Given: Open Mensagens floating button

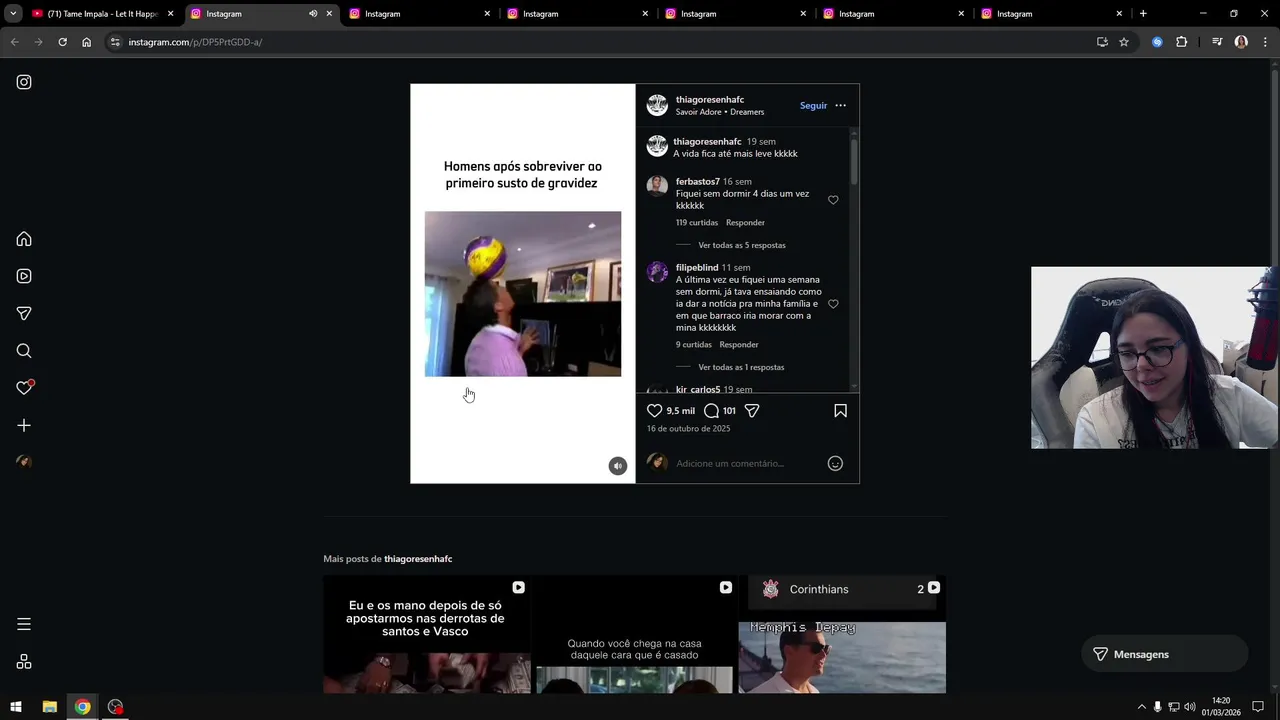Looking at the screenshot, I should click(1165, 654).
